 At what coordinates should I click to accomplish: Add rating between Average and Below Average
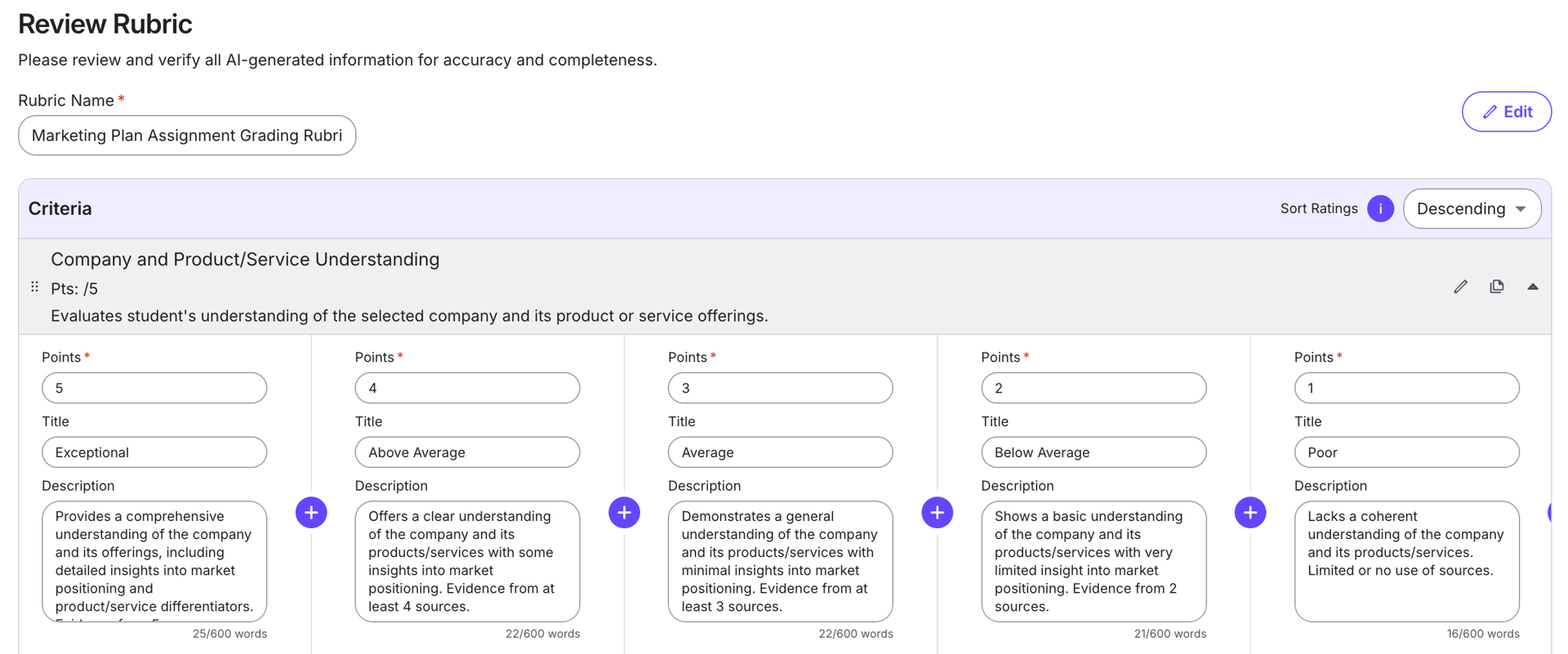(938, 513)
